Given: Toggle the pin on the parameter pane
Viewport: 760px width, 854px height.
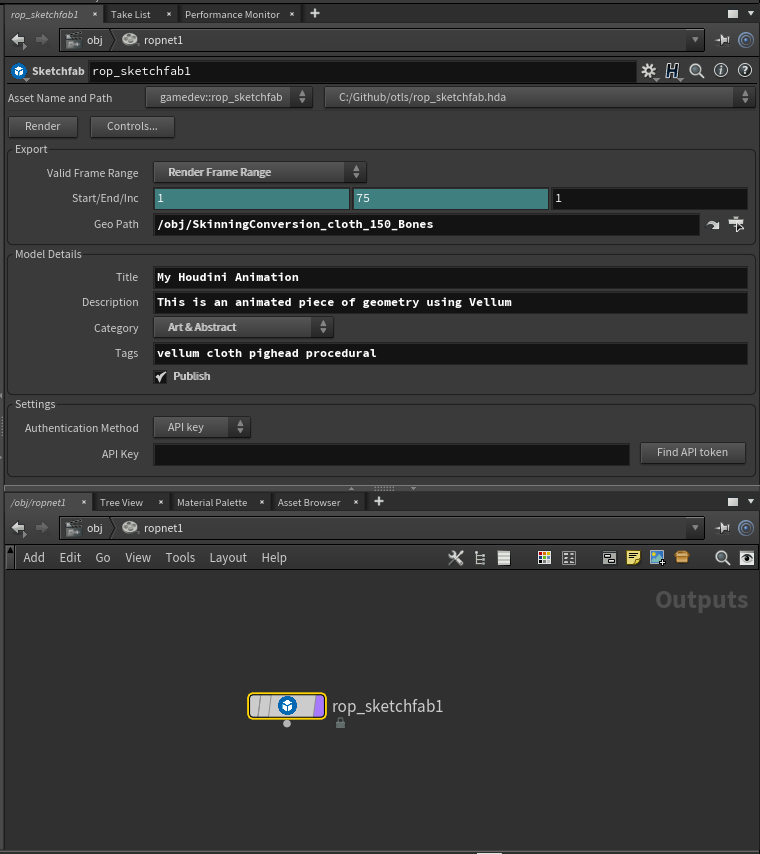Looking at the screenshot, I should coord(723,40).
